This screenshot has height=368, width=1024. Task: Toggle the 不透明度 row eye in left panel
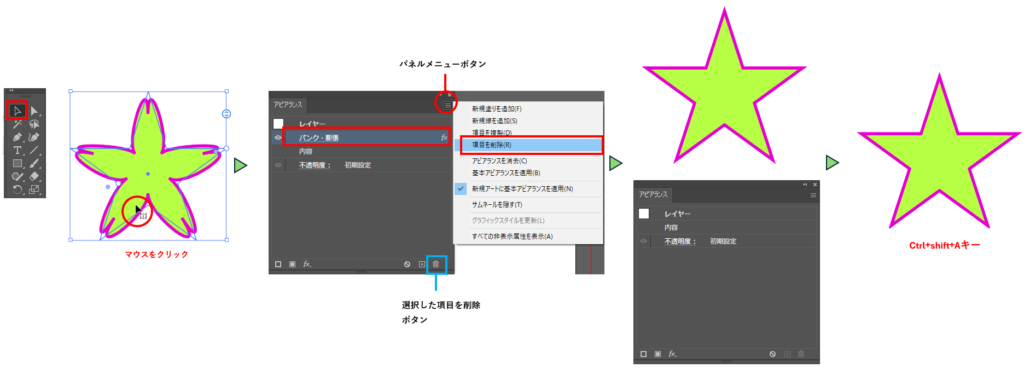pos(278,165)
